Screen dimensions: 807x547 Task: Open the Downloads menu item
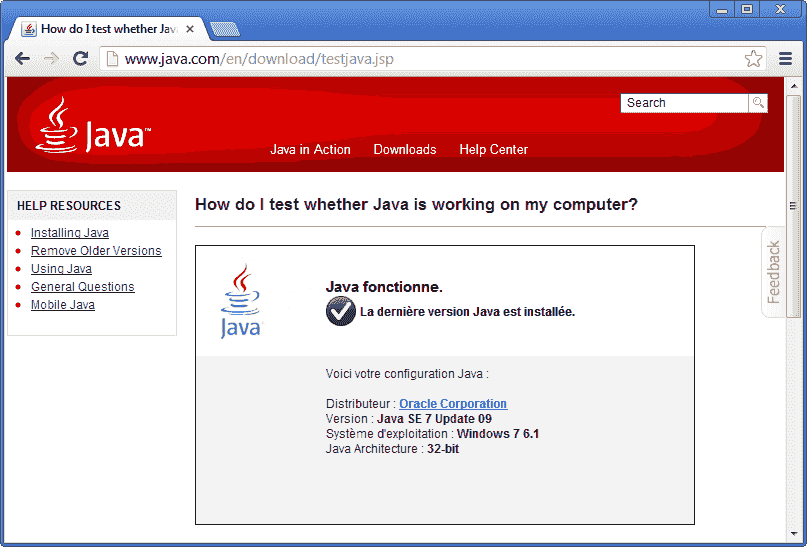pos(405,149)
